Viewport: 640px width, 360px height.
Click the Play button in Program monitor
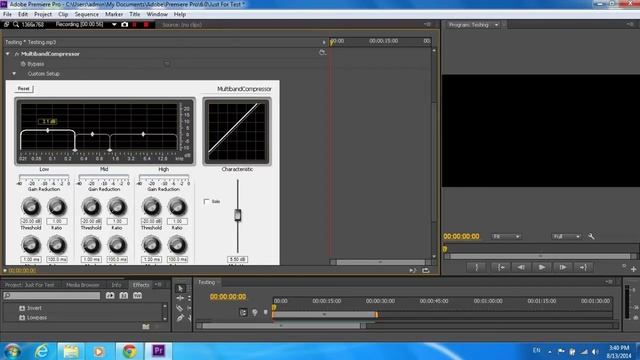pyautogui.click(x=542, y=267)
